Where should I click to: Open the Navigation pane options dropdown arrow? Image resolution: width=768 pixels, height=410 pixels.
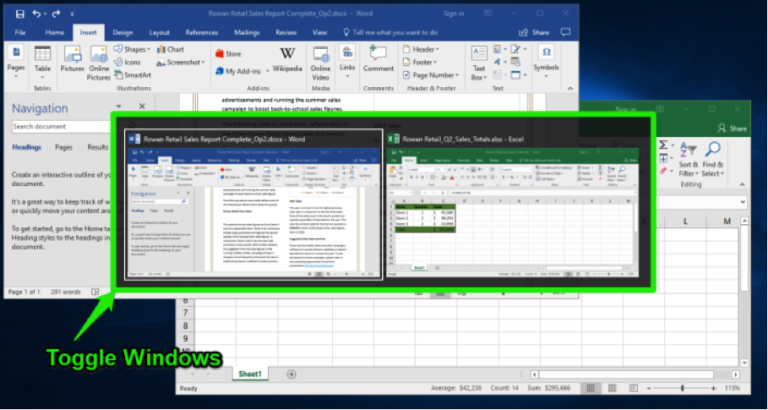(119, 106)
